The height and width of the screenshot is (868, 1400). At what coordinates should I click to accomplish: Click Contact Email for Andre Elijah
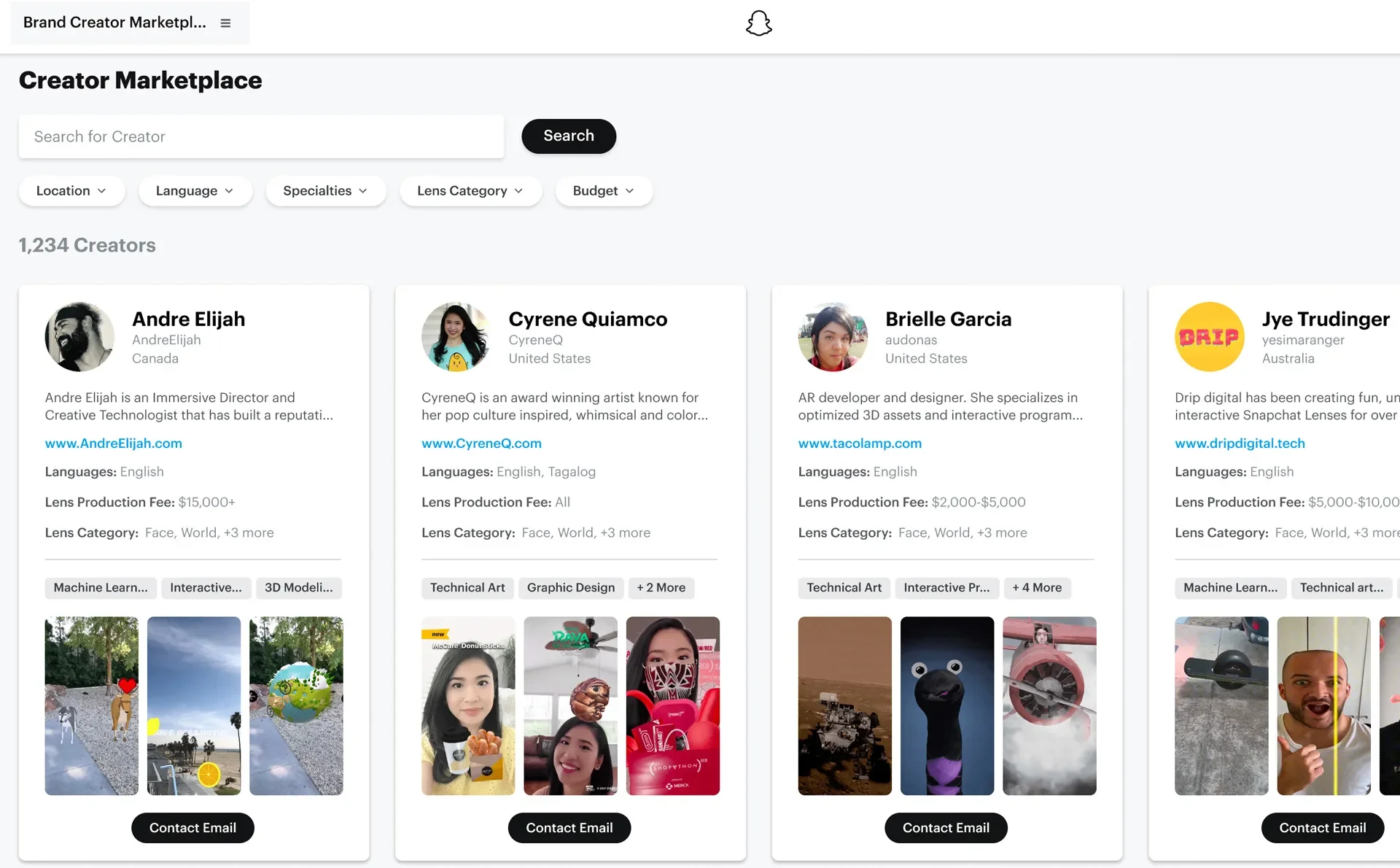[192, 828]
